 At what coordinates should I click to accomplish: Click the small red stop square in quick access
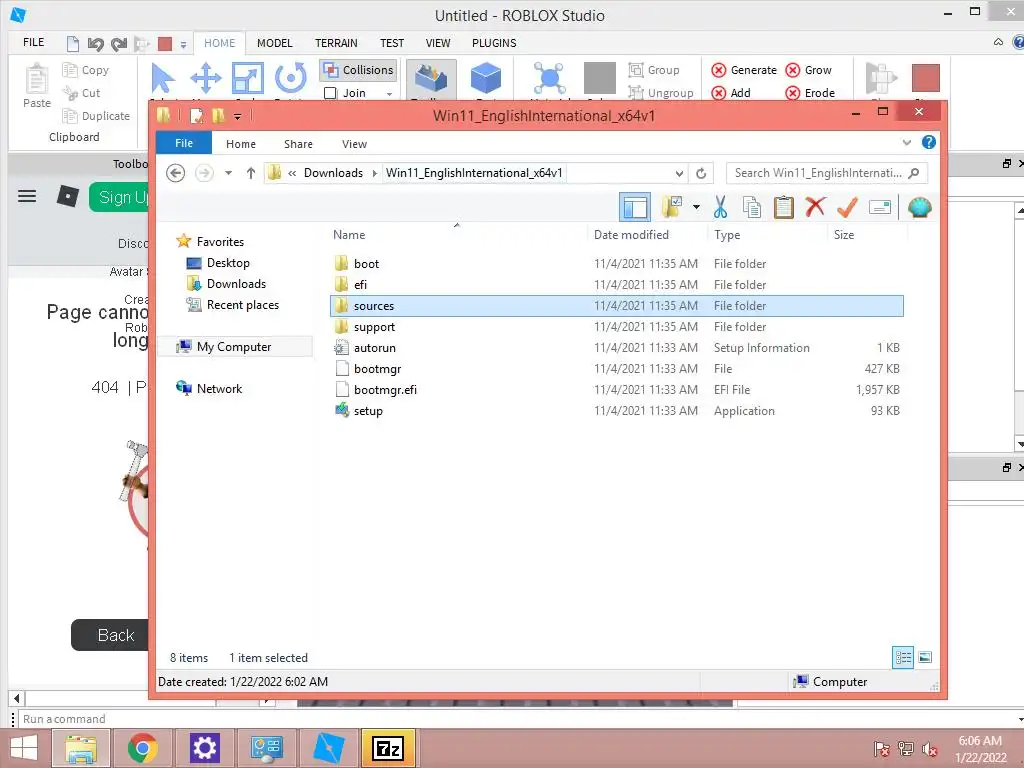click(x=165, y=44)
